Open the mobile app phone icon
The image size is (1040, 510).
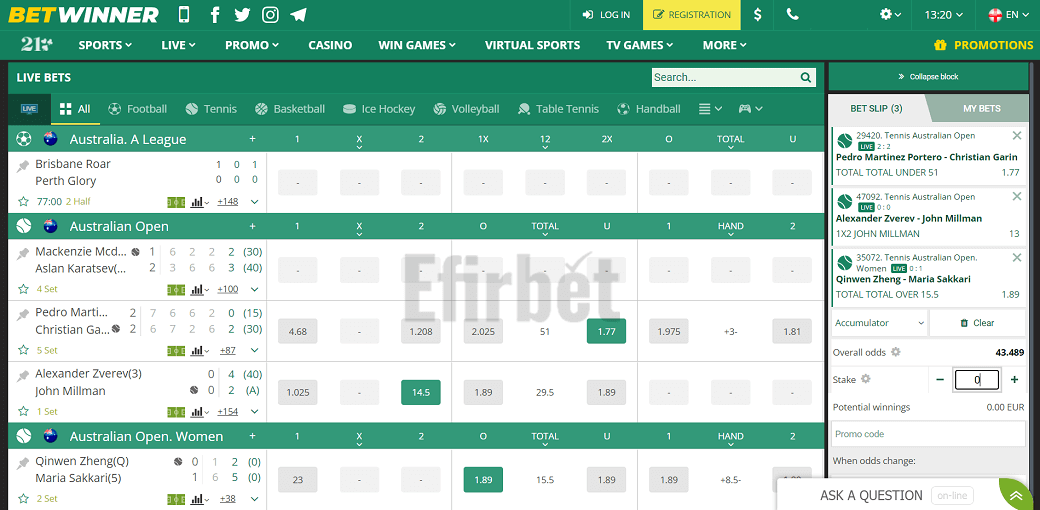click(184, 15)
